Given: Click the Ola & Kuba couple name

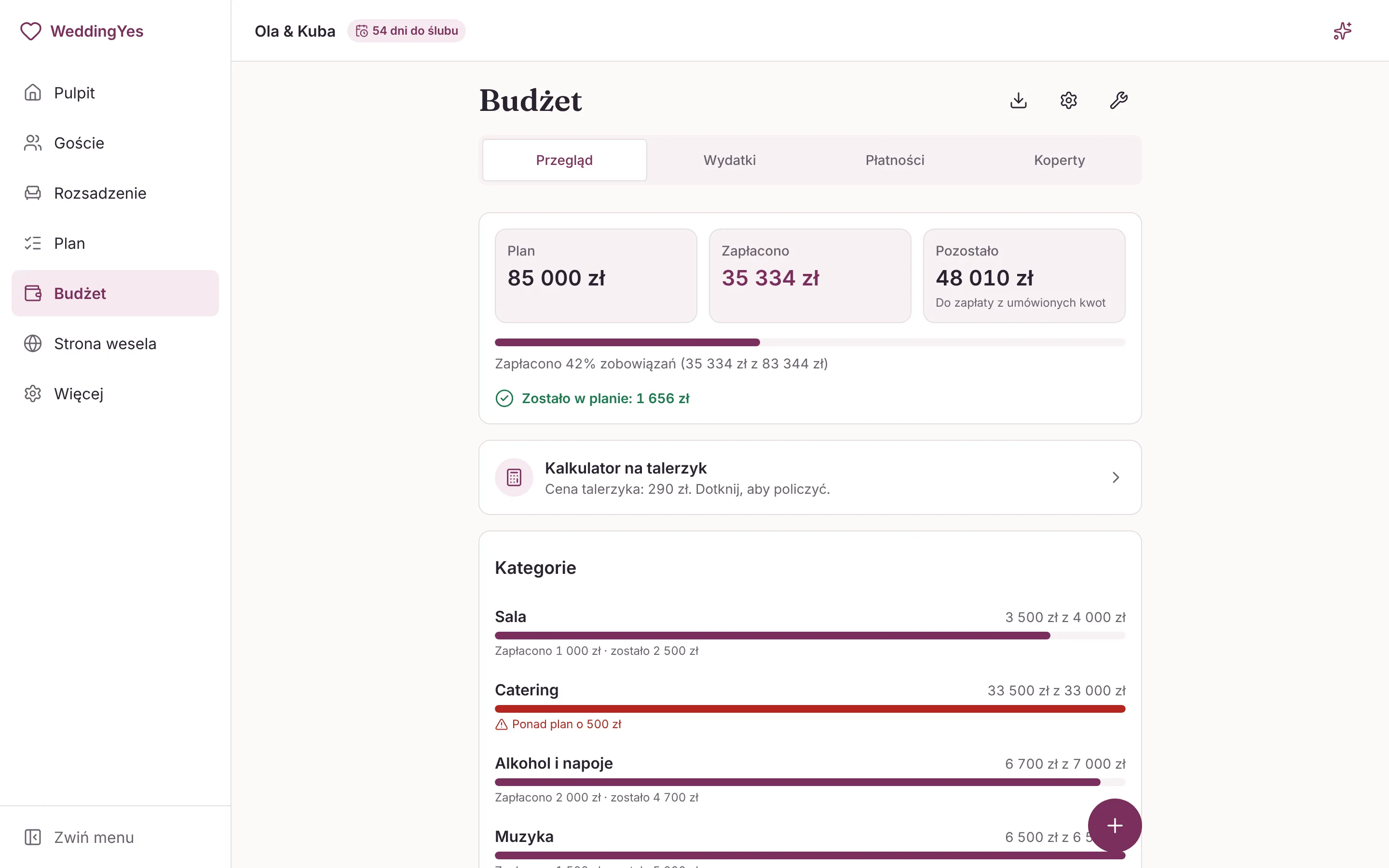Looking at the screenshot, I should point(295,31).
